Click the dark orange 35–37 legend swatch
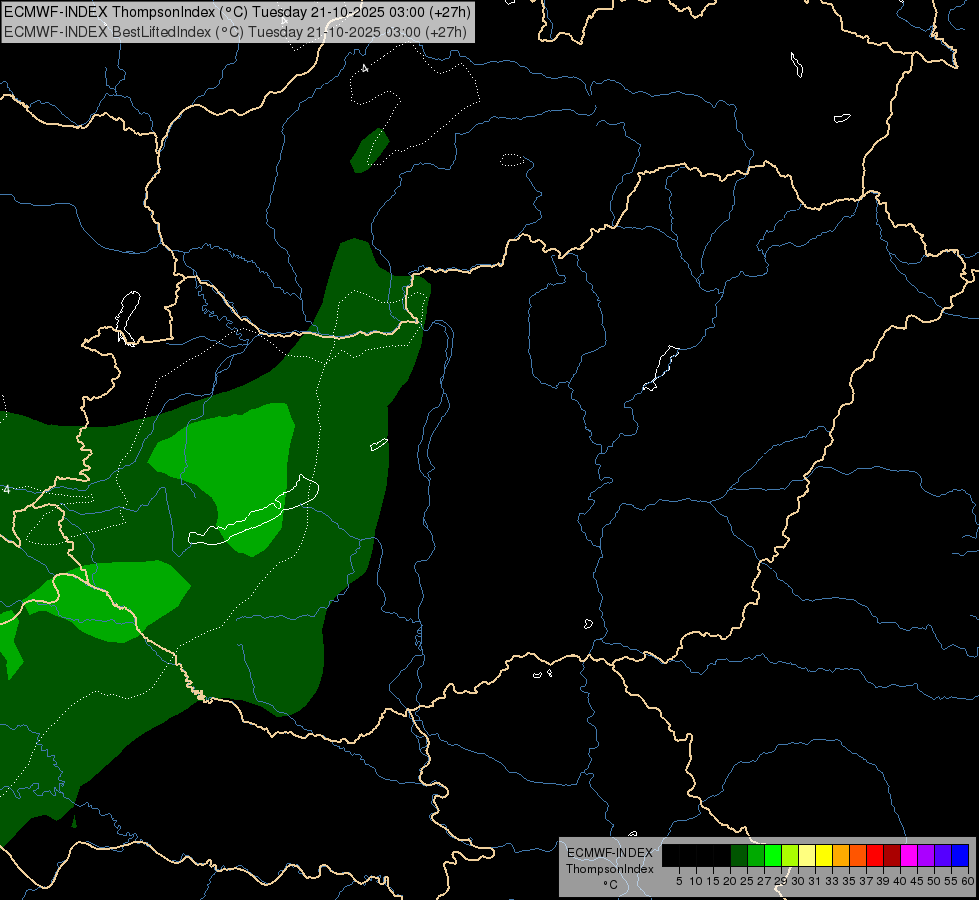Screen dimensions: 979x900 coord(858,855)
